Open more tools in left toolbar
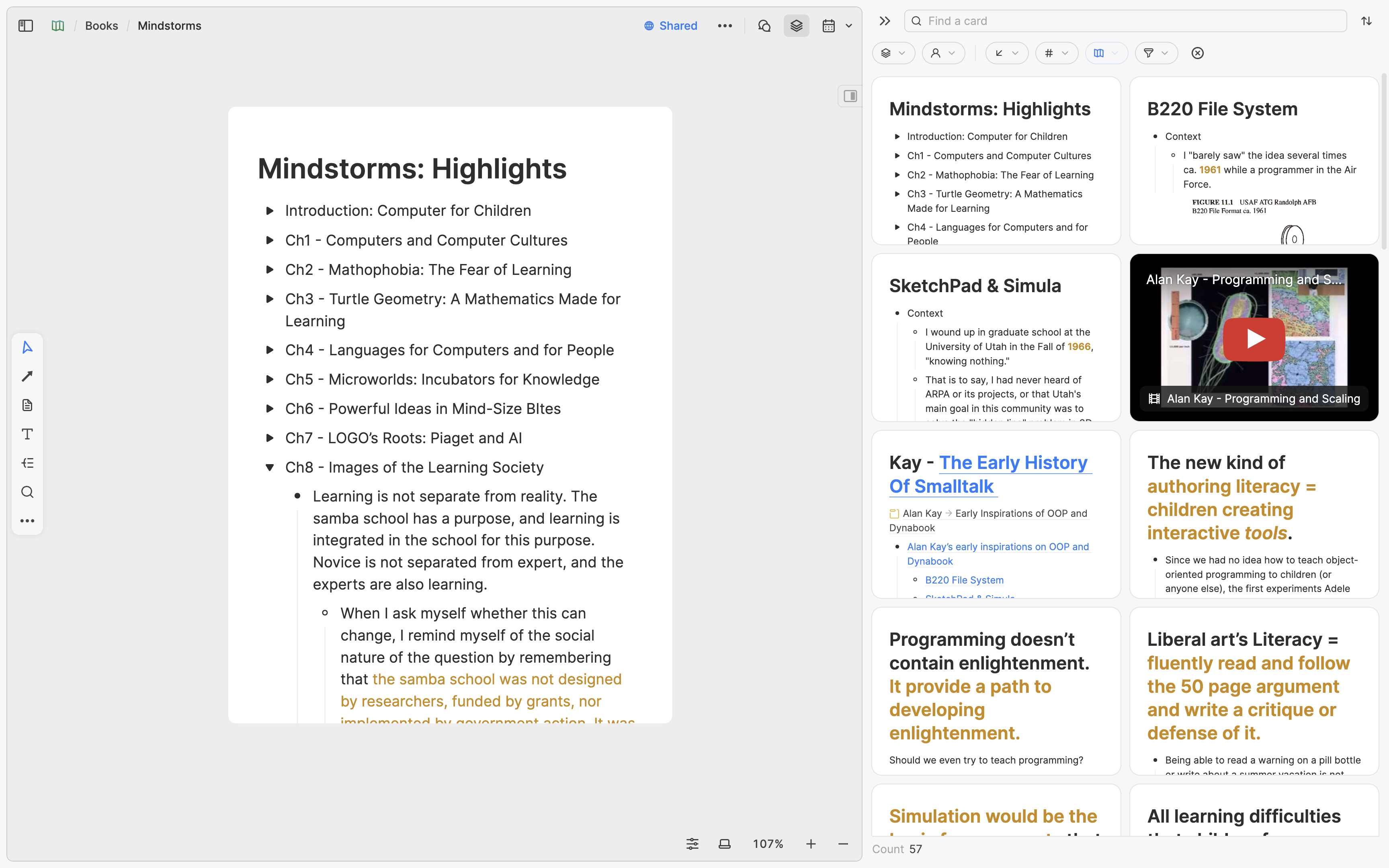Image resolution: width=1389 pixels, height=868 pixels. click(x=27, y=521)
